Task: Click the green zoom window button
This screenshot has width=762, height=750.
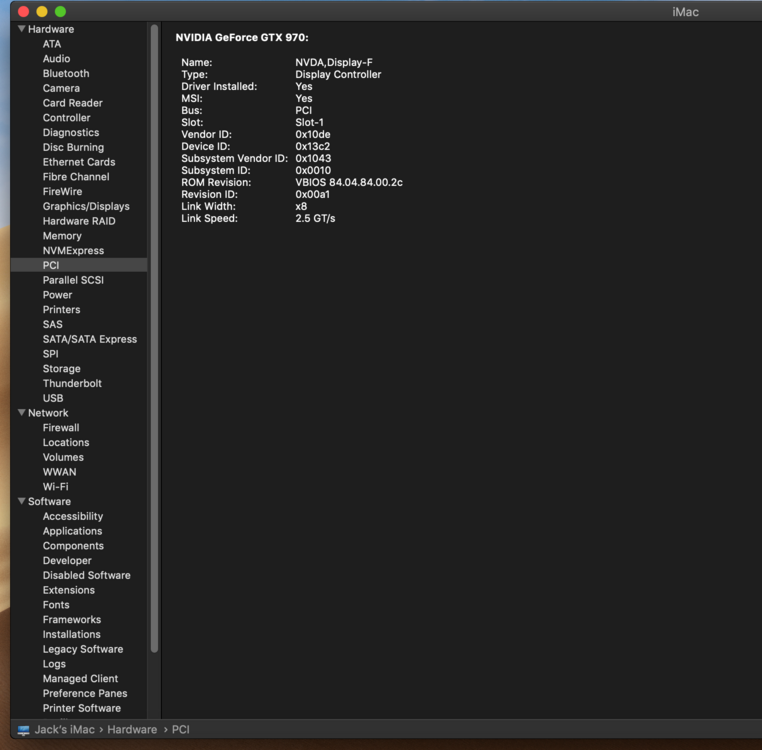Action: pyautogui.click(x=60, y=11)
